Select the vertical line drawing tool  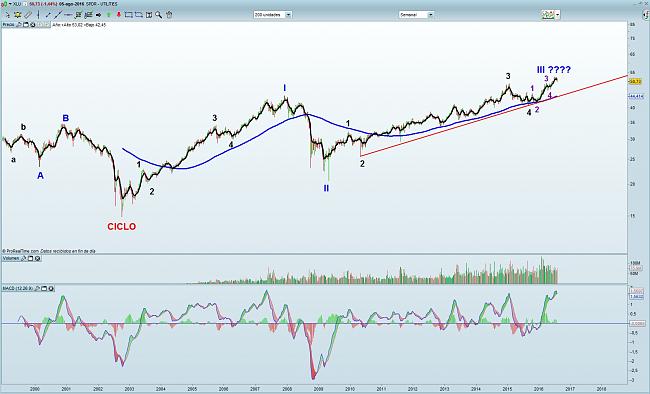[39, 15]
